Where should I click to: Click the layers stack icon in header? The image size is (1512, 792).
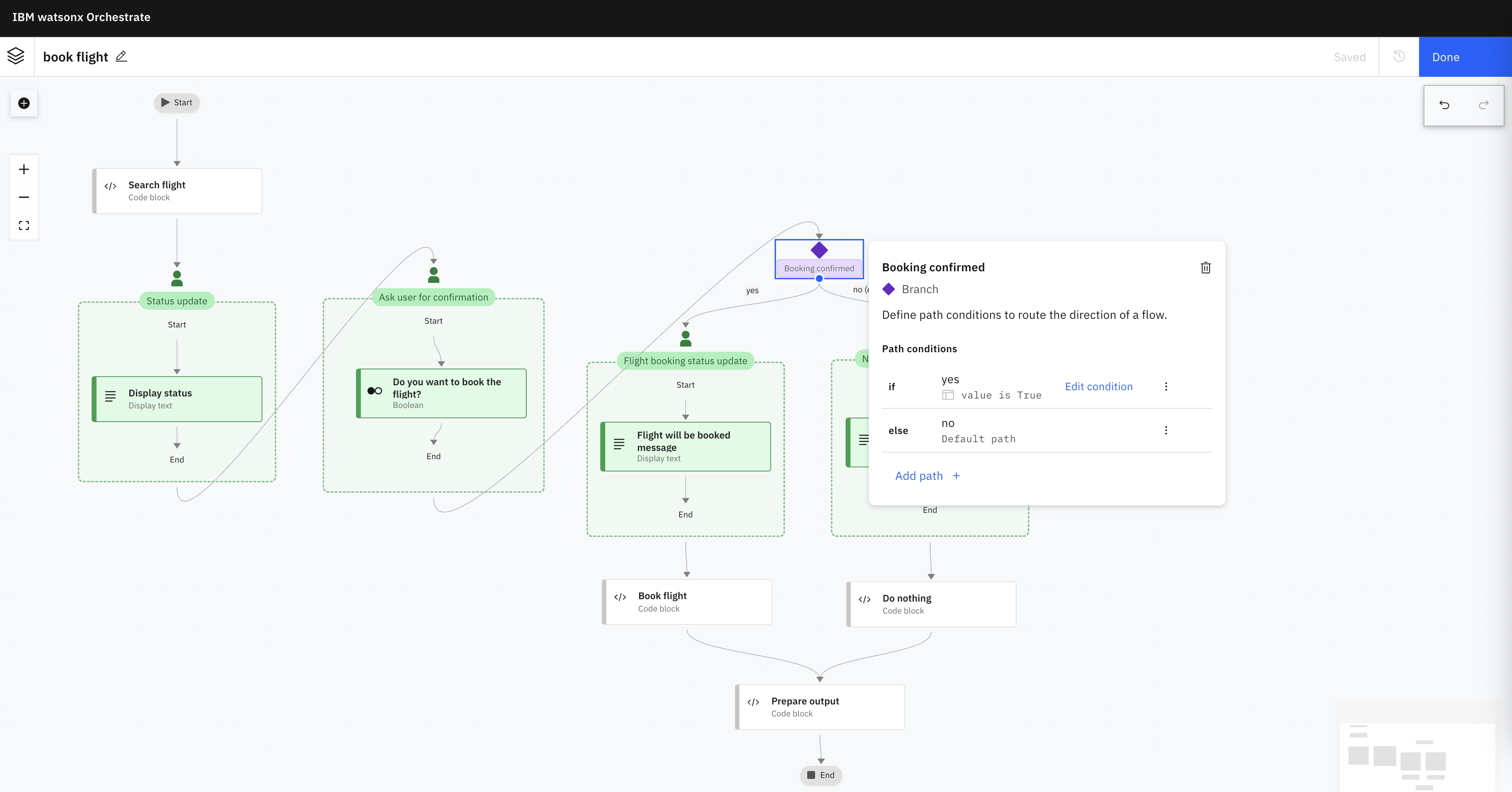[x=16, y=56]
